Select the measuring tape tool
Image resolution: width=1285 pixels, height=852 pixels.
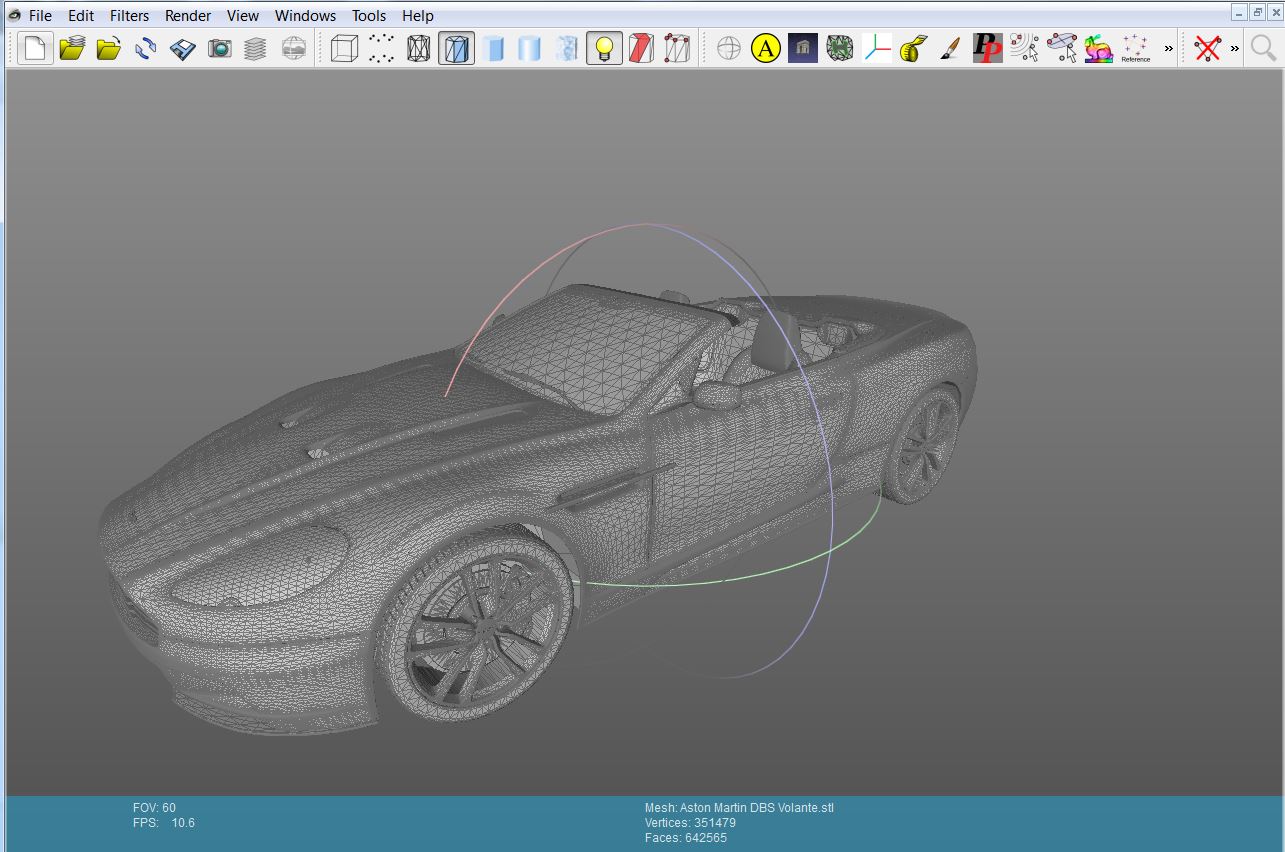pyautogui.click(x=914, y=48)
